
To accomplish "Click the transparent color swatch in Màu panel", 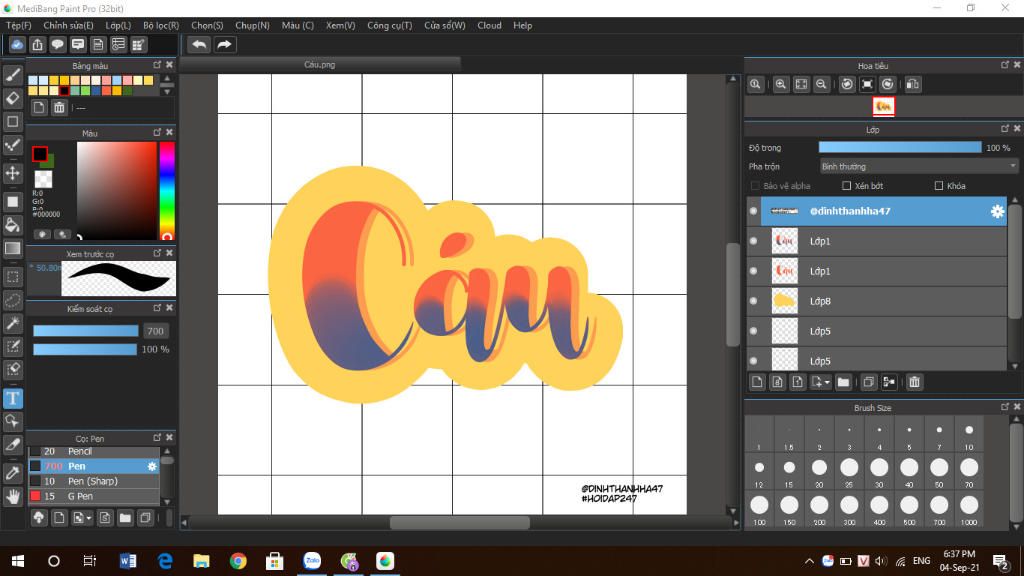I will point(43,179).
